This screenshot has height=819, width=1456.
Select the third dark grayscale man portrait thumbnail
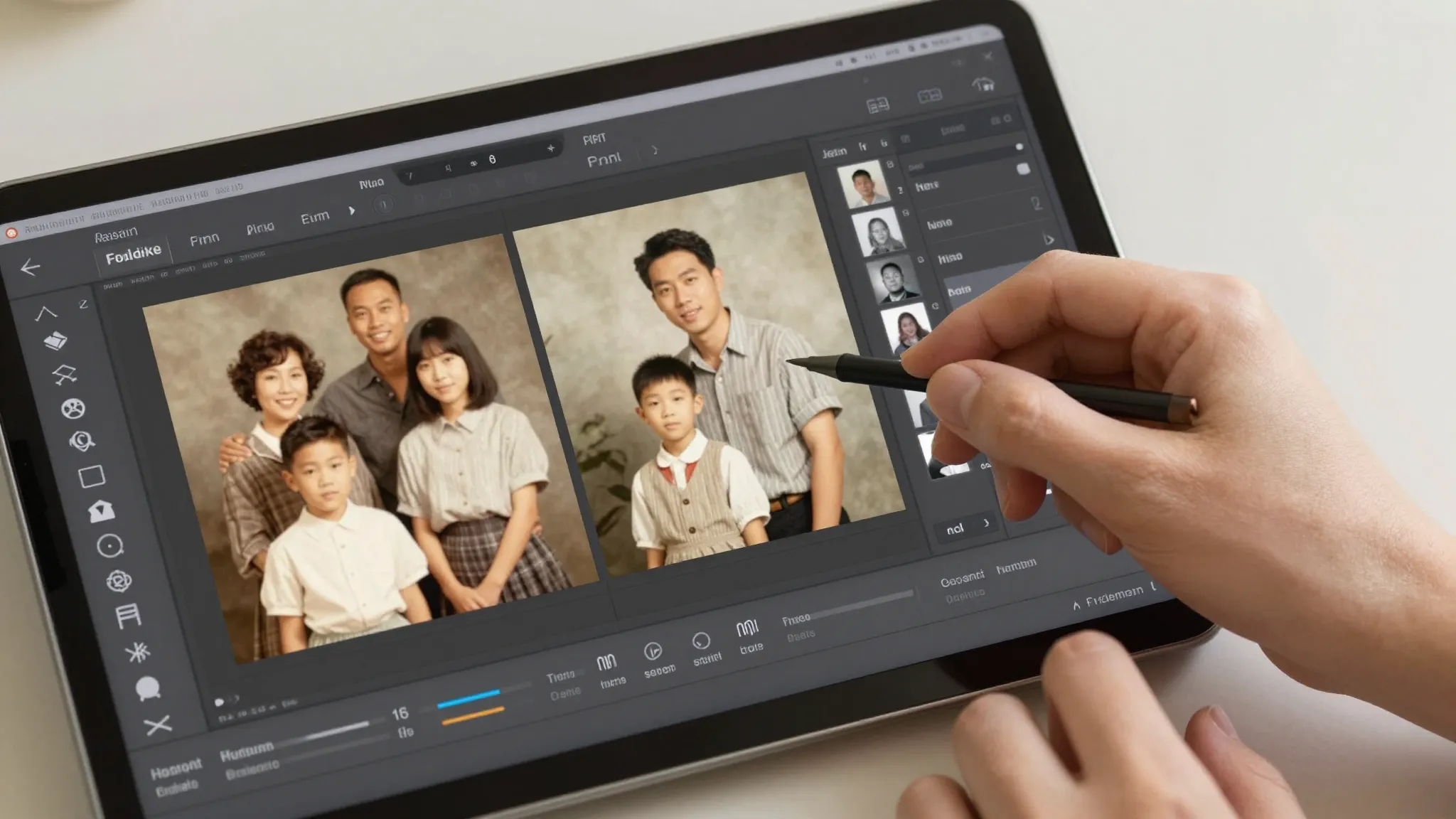coord(893,279)
